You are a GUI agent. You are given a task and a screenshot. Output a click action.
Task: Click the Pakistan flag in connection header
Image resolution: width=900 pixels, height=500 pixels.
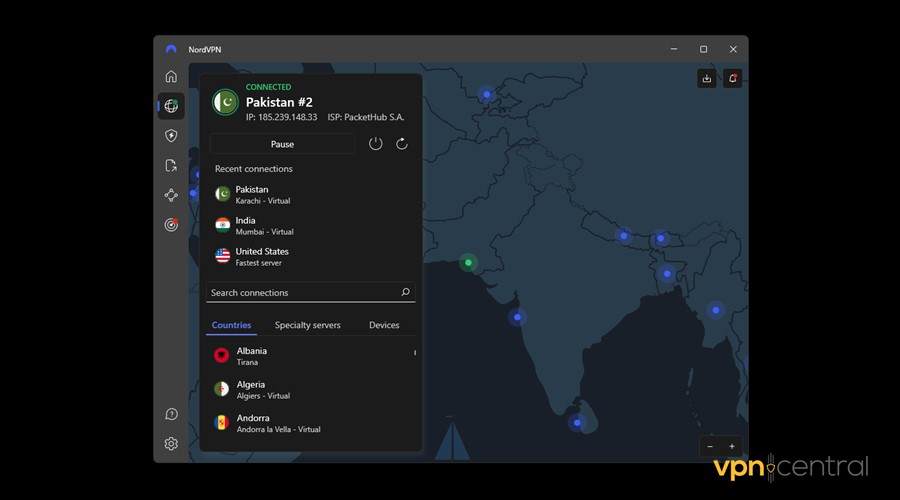225,102
